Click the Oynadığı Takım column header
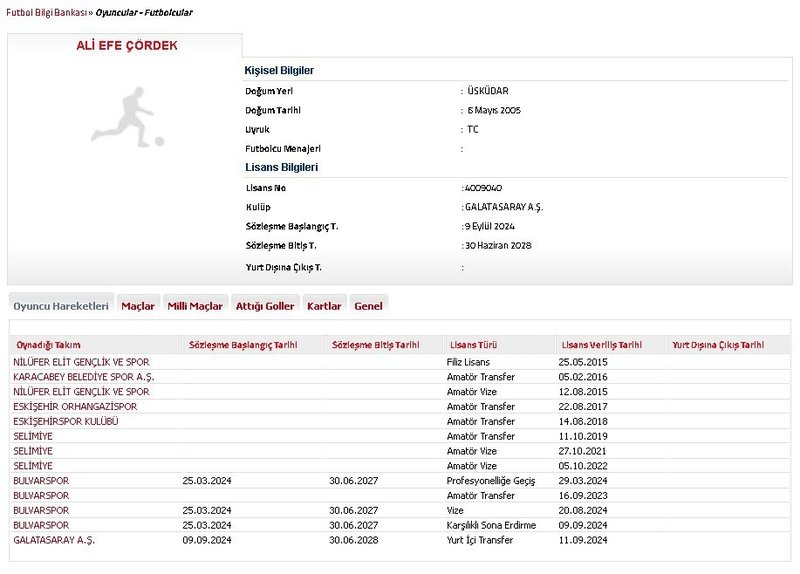 click(48, 345)
